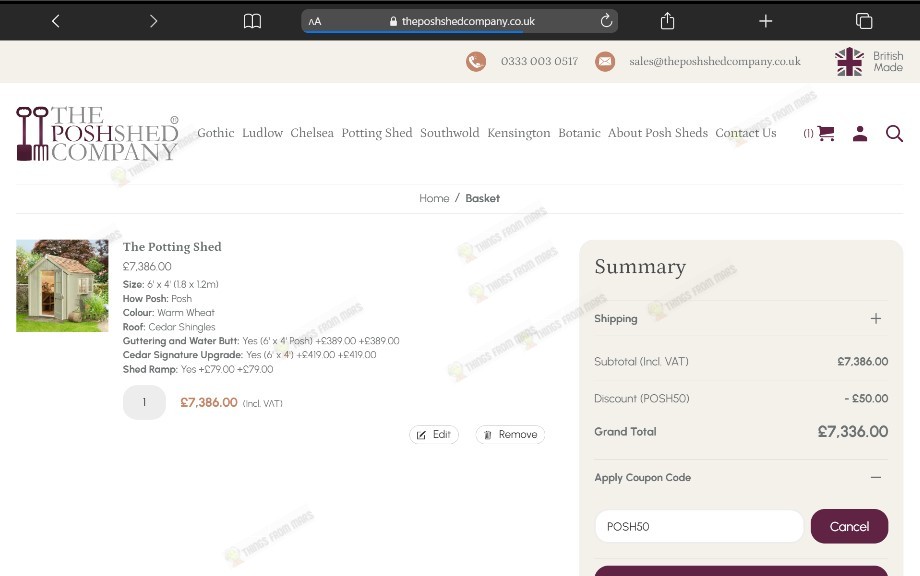Collapse the Apply Coupon Code section
The image size is (920, 576).
click(875, 477)
